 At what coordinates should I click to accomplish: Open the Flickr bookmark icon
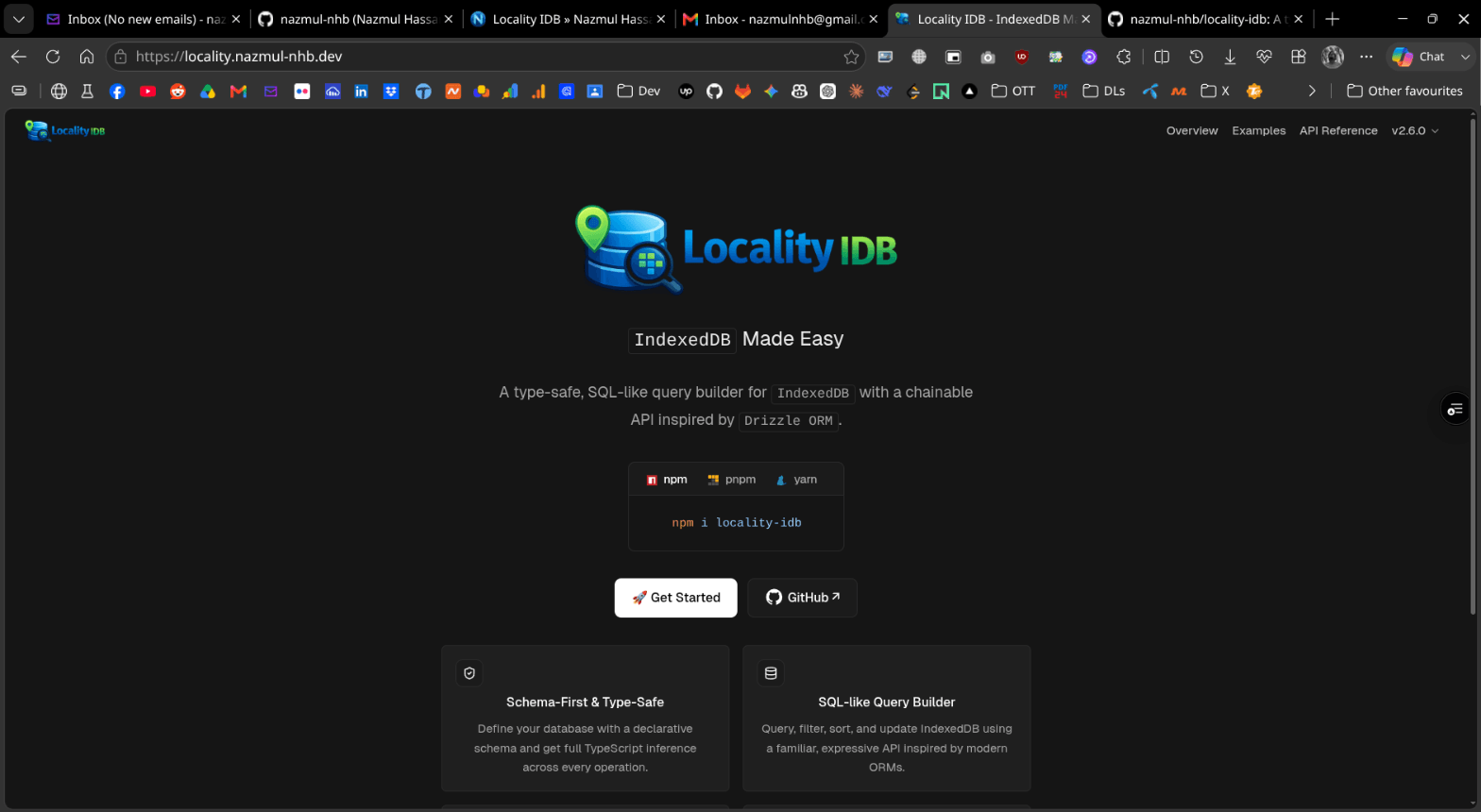(x=302, y=92)
